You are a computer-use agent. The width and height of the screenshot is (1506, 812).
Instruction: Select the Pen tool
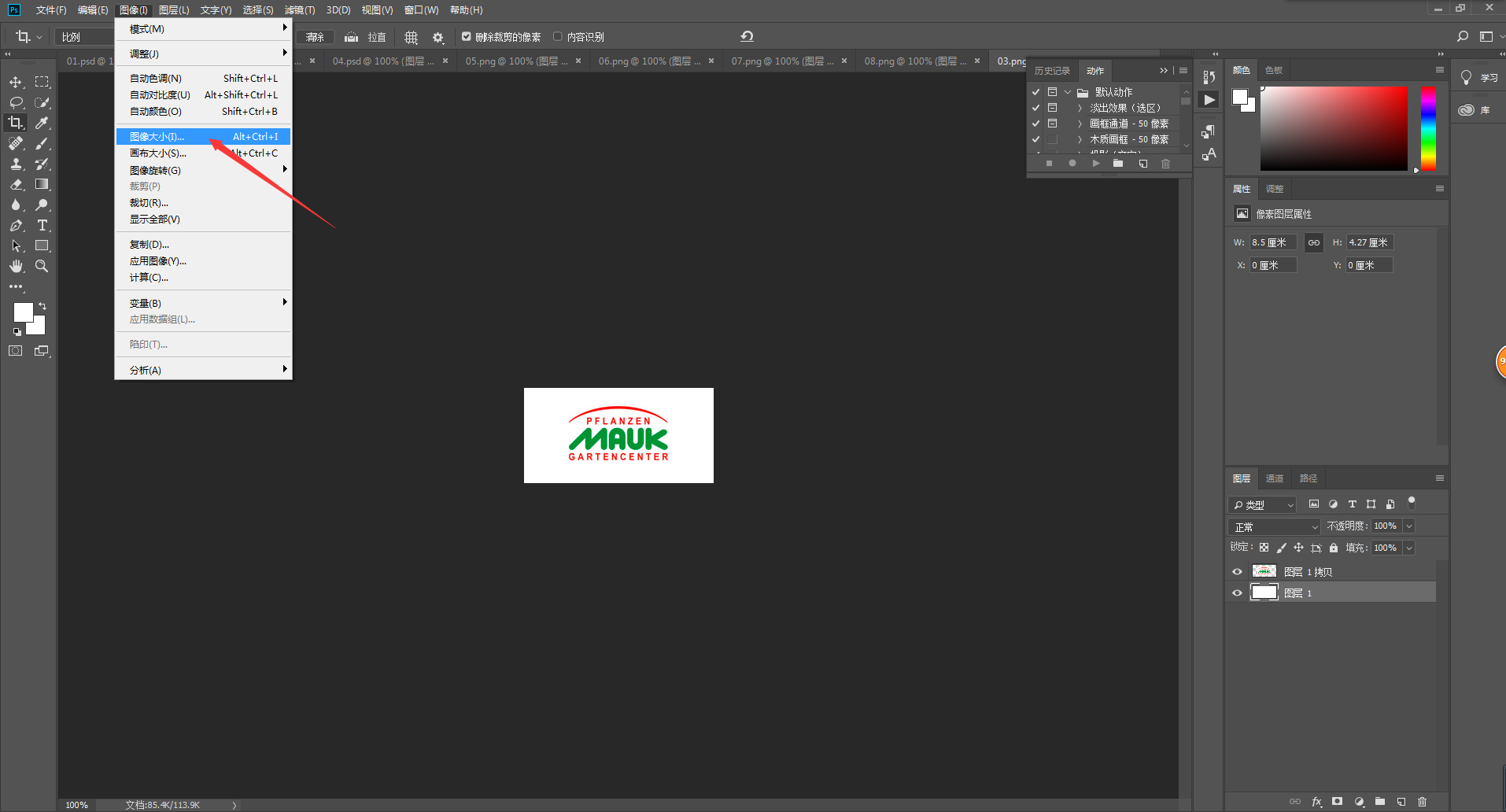16,225
